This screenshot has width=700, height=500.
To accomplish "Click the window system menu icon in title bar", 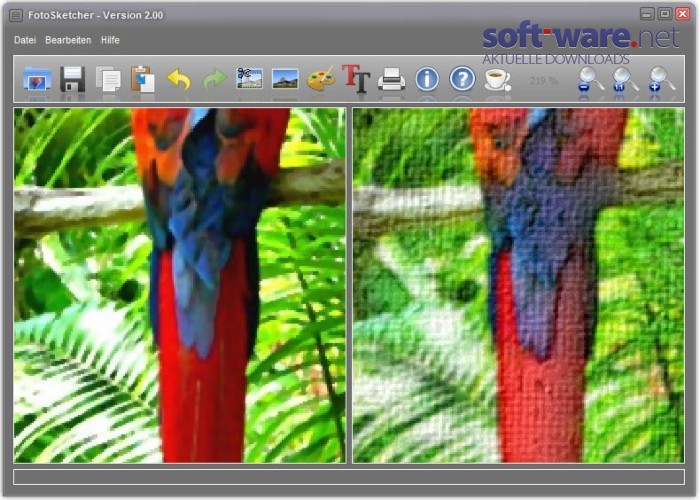I will pyautogui.click(x=16, y=16).
